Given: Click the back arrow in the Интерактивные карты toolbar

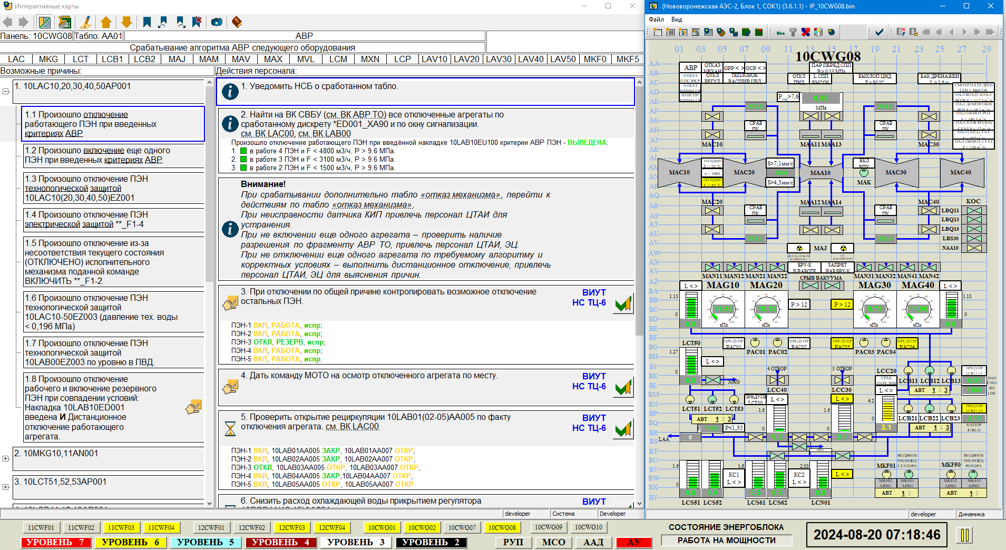Looking at the screenshot, I should pyautogui.click(x=8, y=22).
